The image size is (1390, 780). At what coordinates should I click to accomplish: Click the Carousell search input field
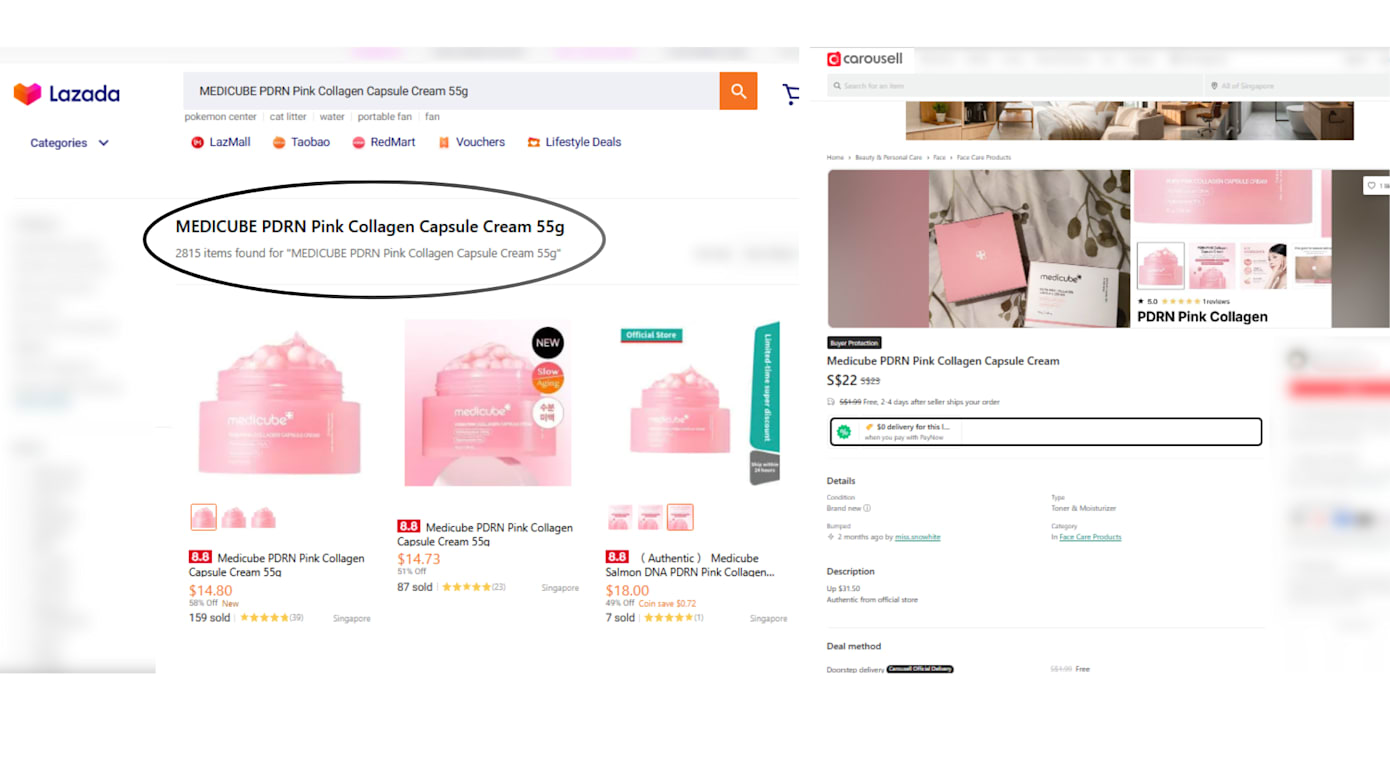coord(1015,86)
